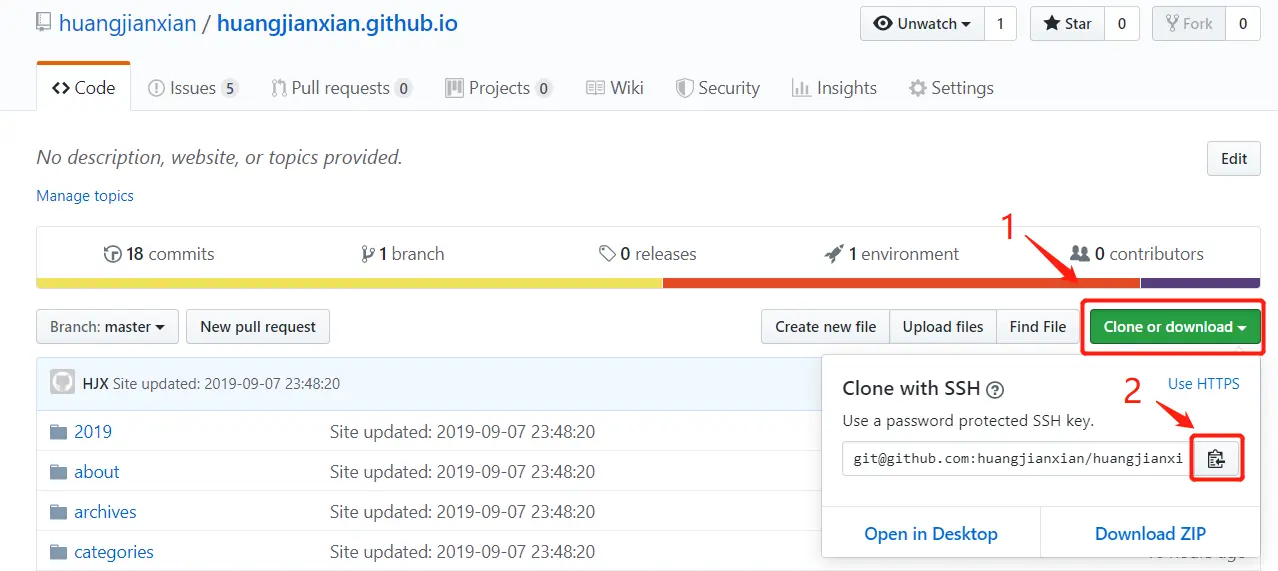The height and width of the screenshot is (571, 1278).
Task: Open the Security tab
Action: [x=718, y=88]
